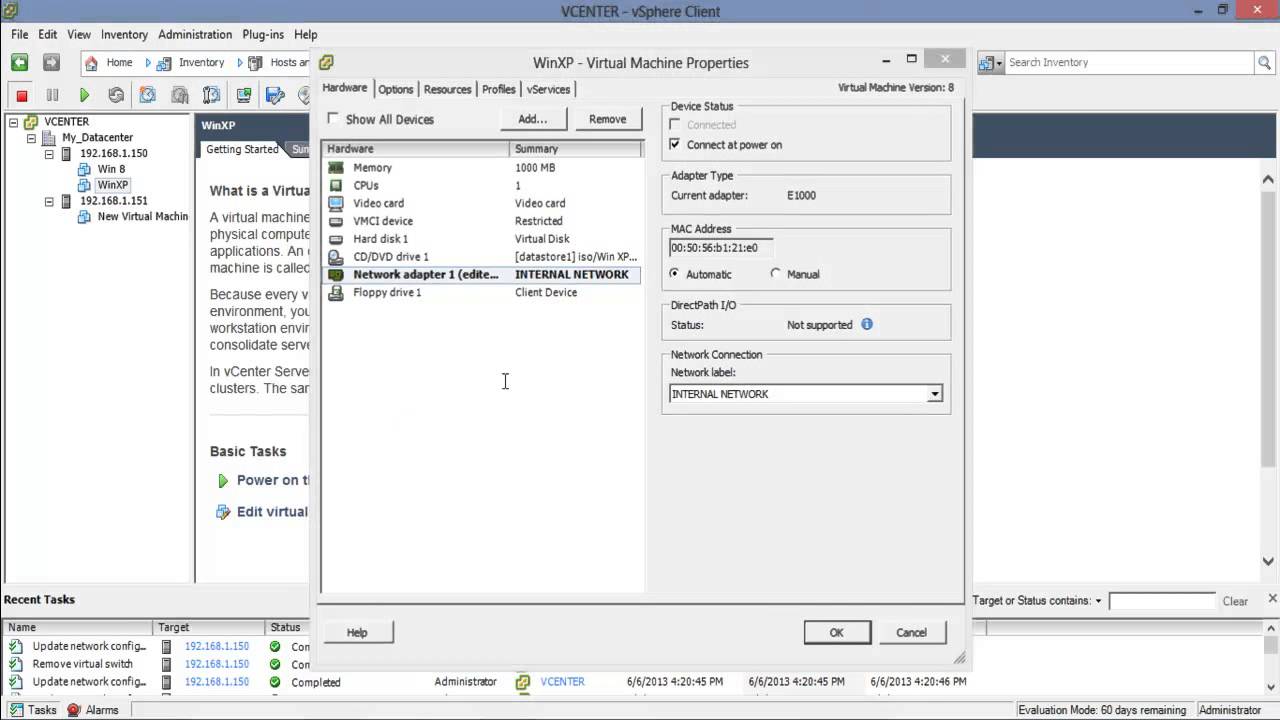
Task: Open Target or Status contains filter dropdown
Action: (1098, 601)
